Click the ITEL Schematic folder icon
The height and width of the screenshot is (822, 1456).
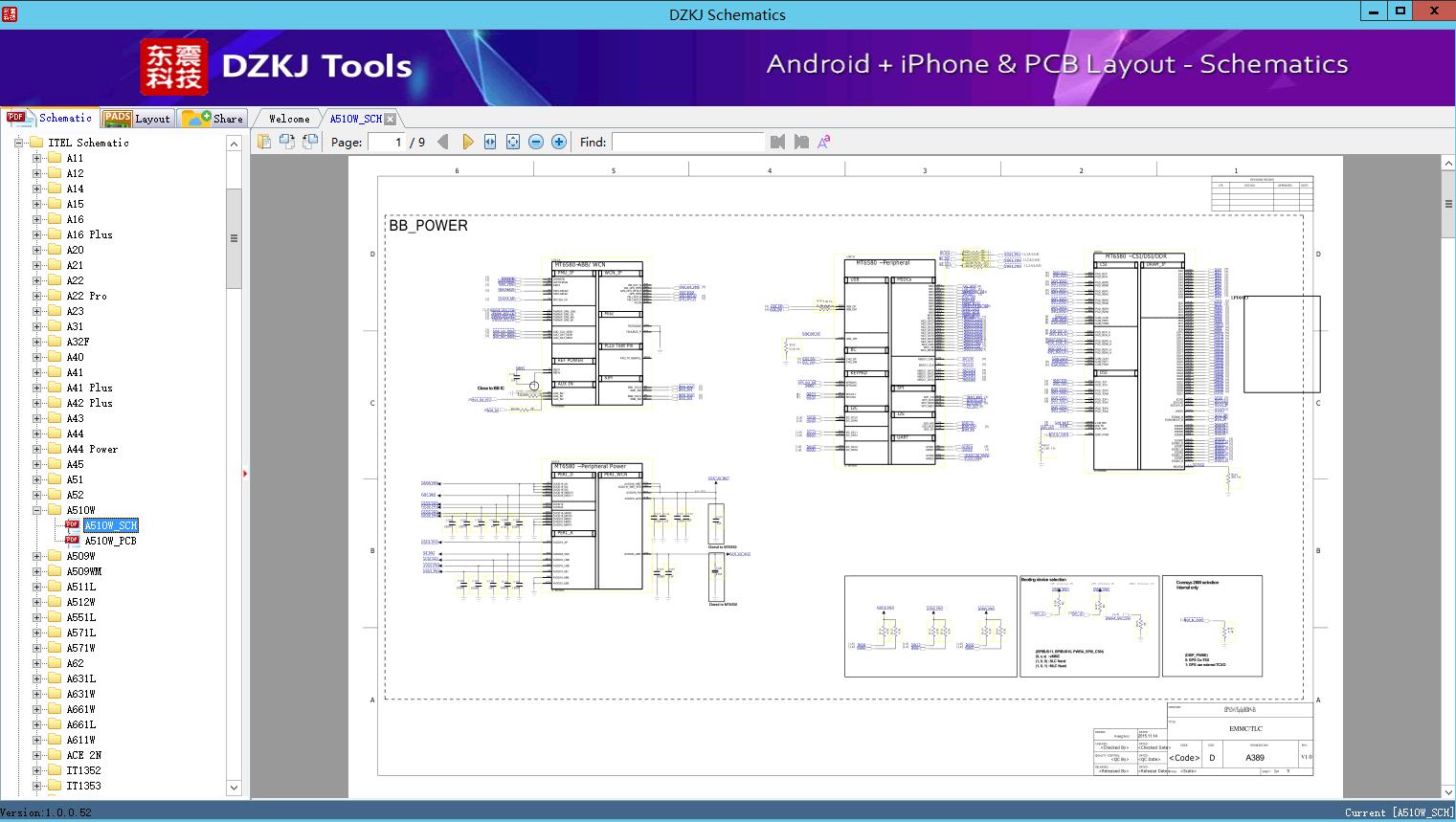tap(36, 143)
